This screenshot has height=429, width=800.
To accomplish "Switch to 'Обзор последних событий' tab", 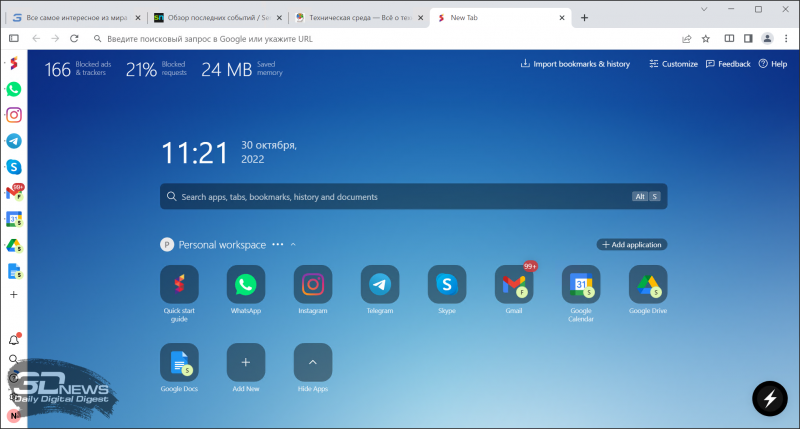I will (x=218, y=17).
